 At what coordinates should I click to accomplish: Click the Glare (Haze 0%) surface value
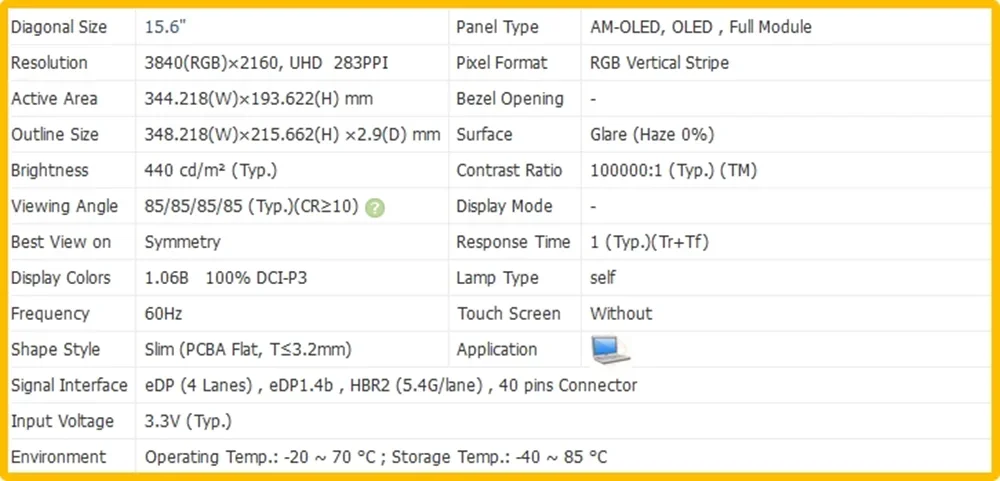(x=652, y=135)
